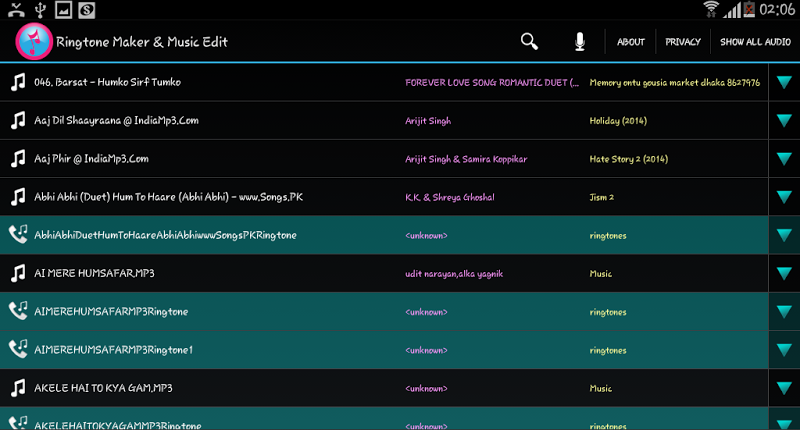Open dropdown for AIMEREHUMSAFARMP3Ringtone row

pos(783,311)
